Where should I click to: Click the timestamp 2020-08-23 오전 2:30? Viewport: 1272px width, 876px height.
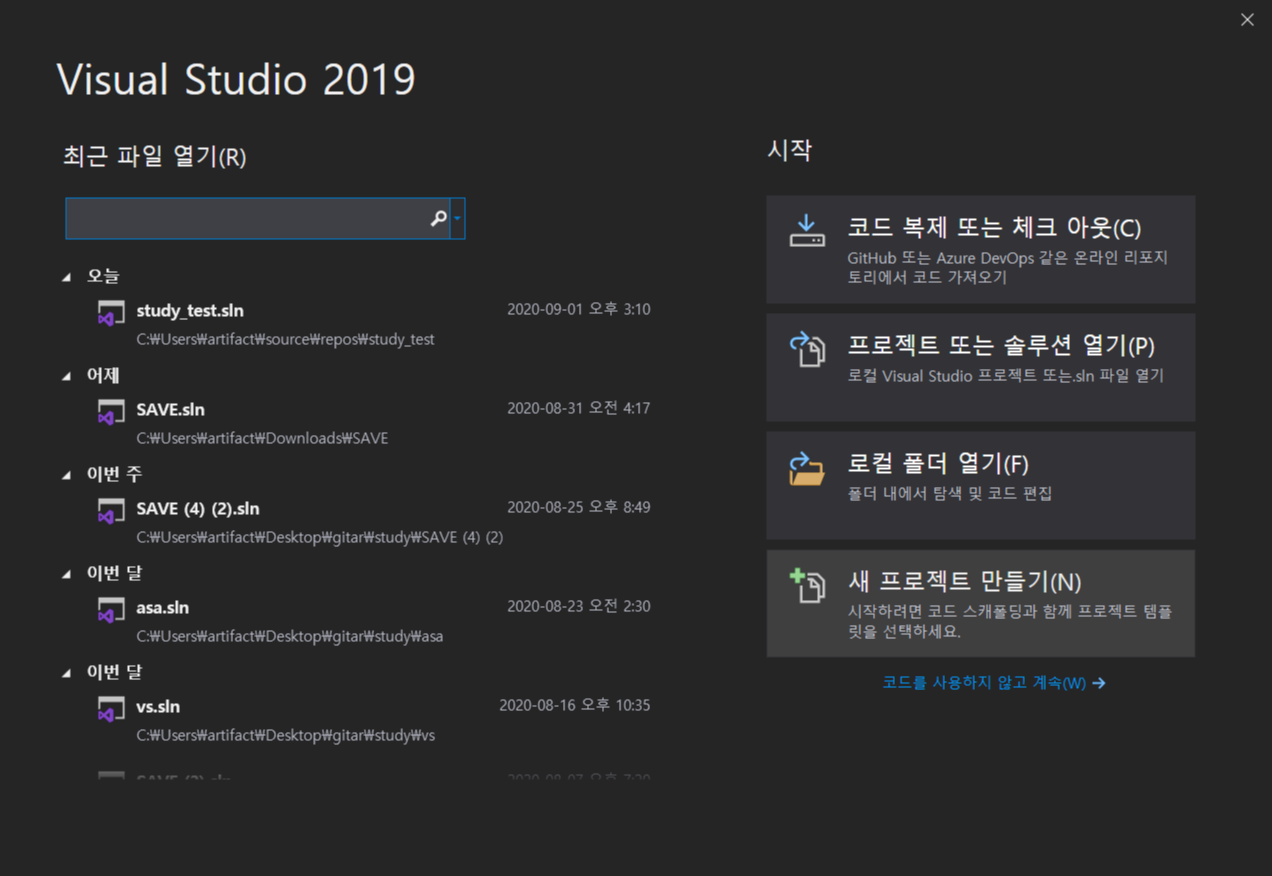[x=579, y=607]
